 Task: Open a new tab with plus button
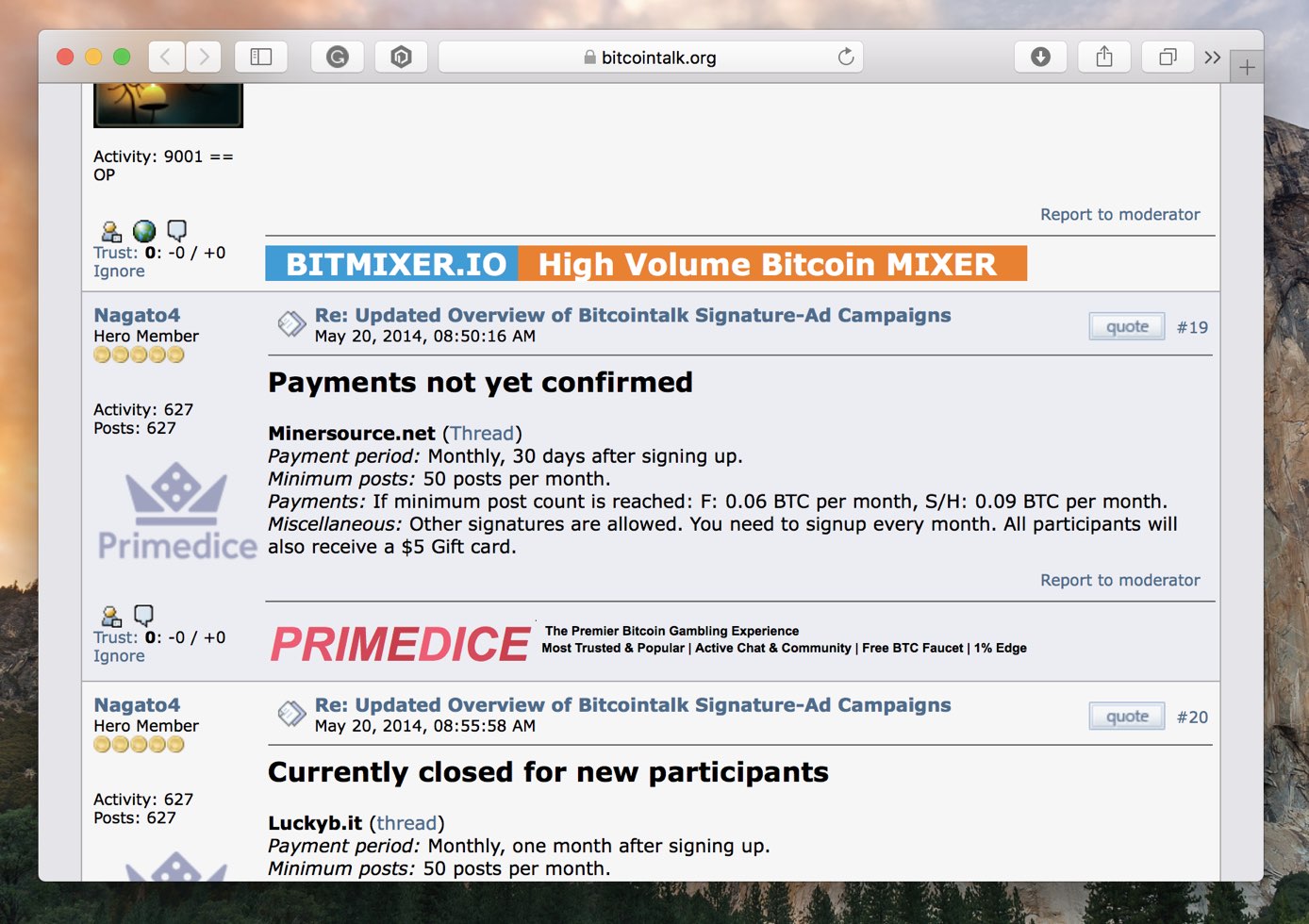[x=1247, y=67]
